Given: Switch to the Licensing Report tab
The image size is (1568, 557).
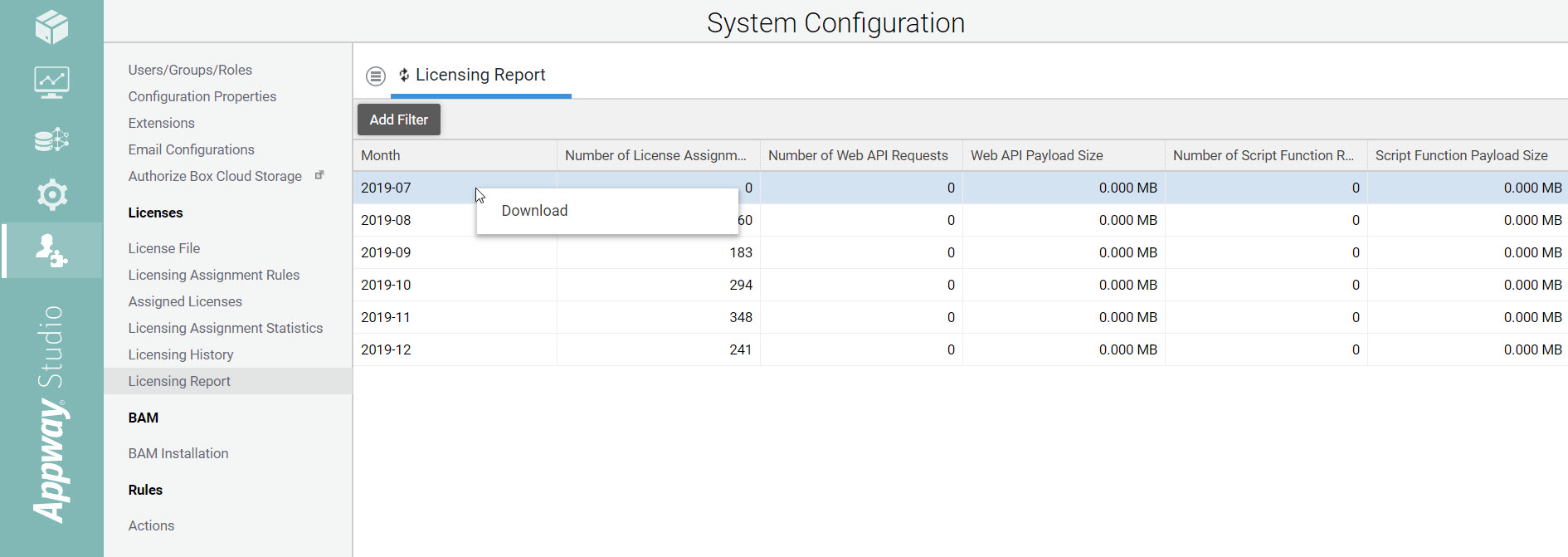Looking at the screenshot, I should (480, 76).
